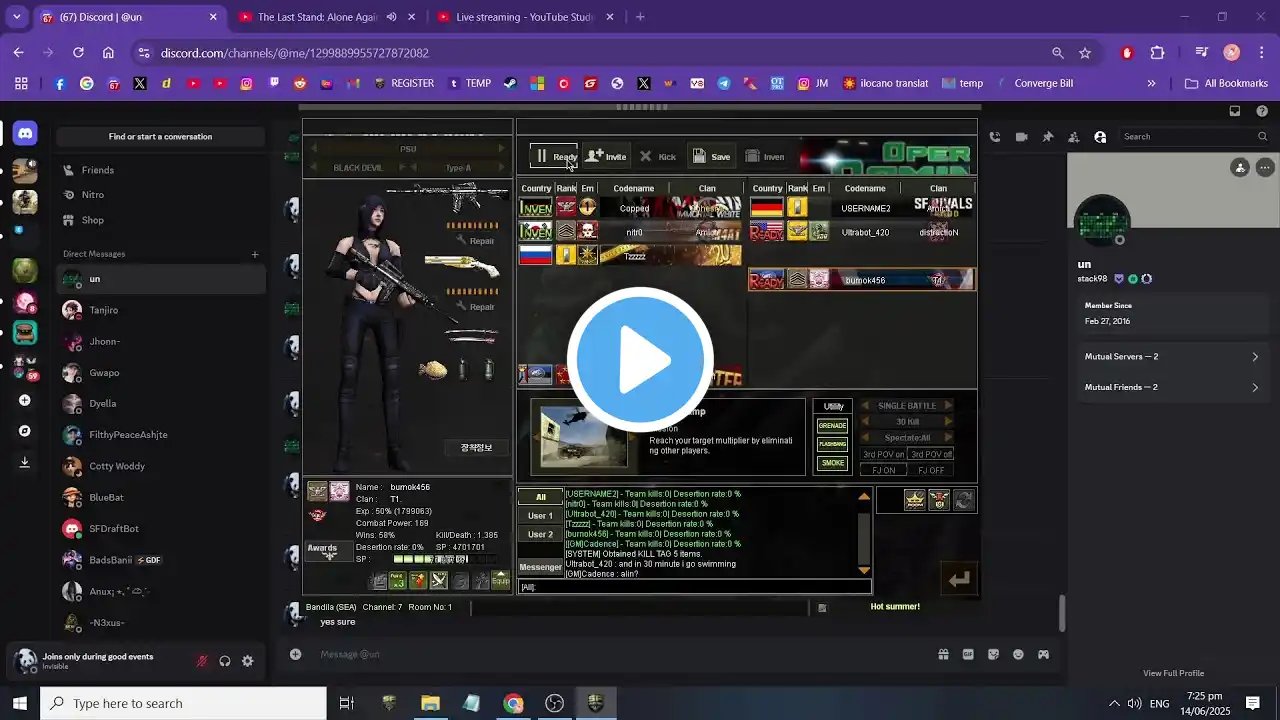This screenshot has height=720, width=1280.
Task: Click the chat area scrollbar
Action: [x=1063, y=613]
